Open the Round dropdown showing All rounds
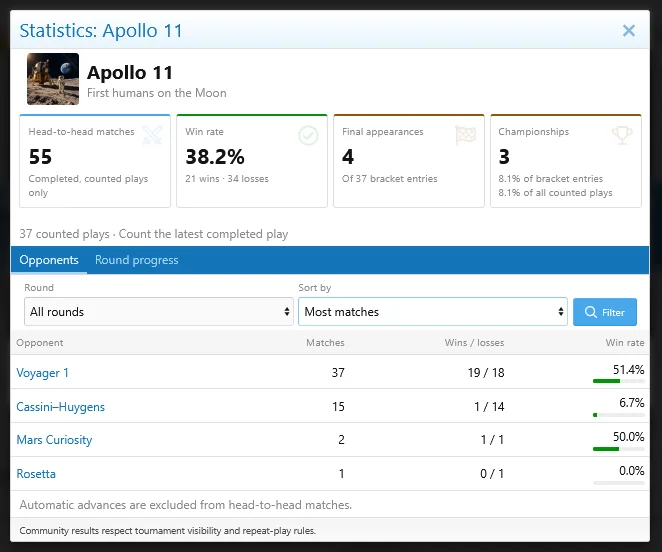The image size is (662, 552). (x=159, y=312)
